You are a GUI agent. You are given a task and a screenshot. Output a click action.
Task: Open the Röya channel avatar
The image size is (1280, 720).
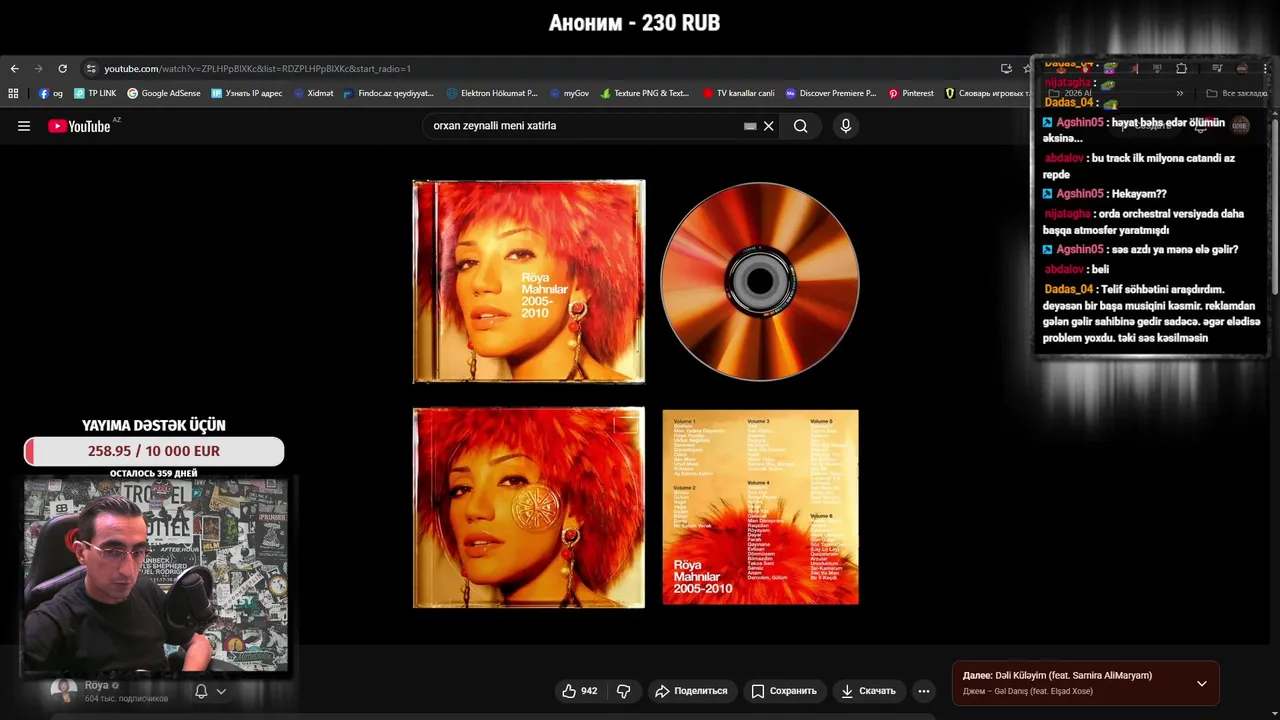point(64,691)
